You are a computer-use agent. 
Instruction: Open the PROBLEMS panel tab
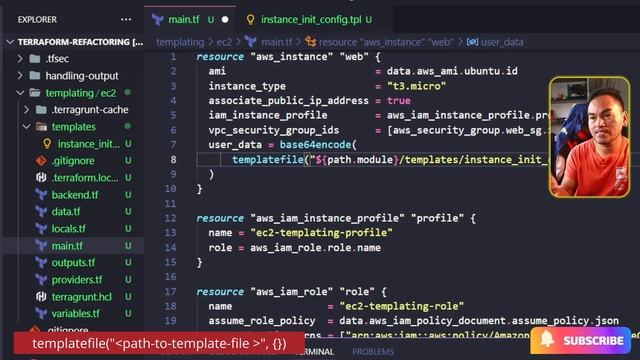373,352
